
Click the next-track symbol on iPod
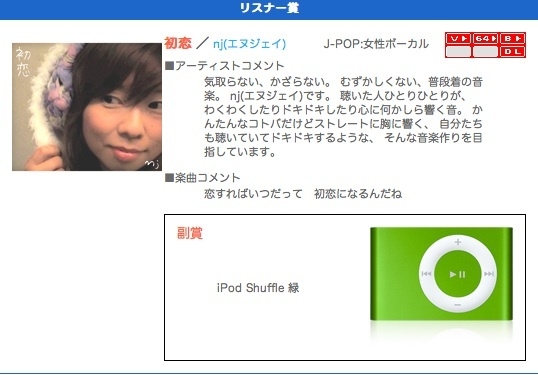(x=489, y=274)
